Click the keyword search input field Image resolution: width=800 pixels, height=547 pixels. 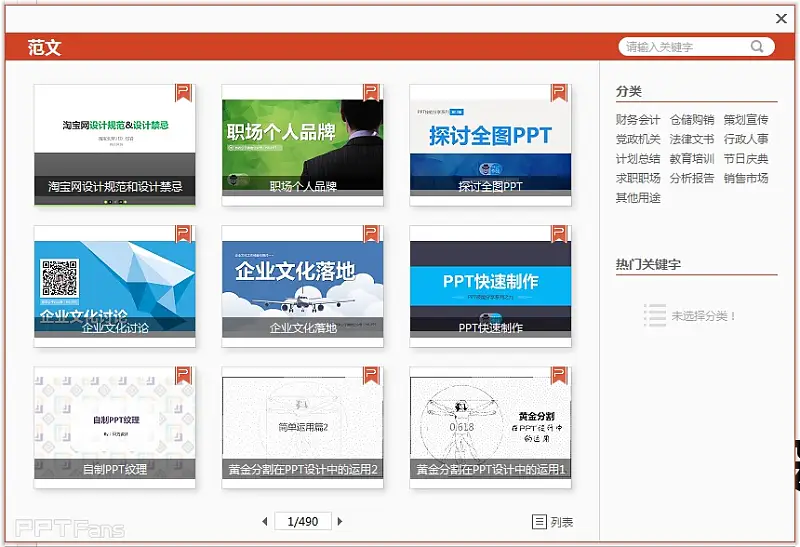[x=683, y=47]
